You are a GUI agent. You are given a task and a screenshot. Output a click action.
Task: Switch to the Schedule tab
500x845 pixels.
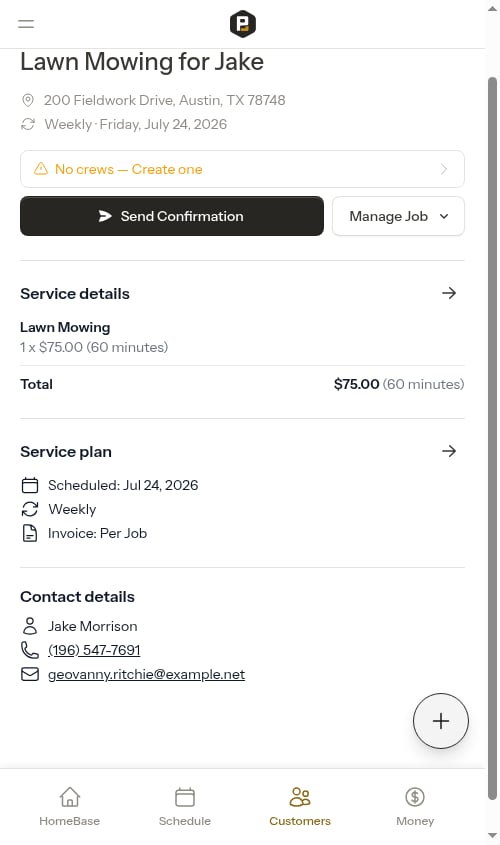[185, 806]
